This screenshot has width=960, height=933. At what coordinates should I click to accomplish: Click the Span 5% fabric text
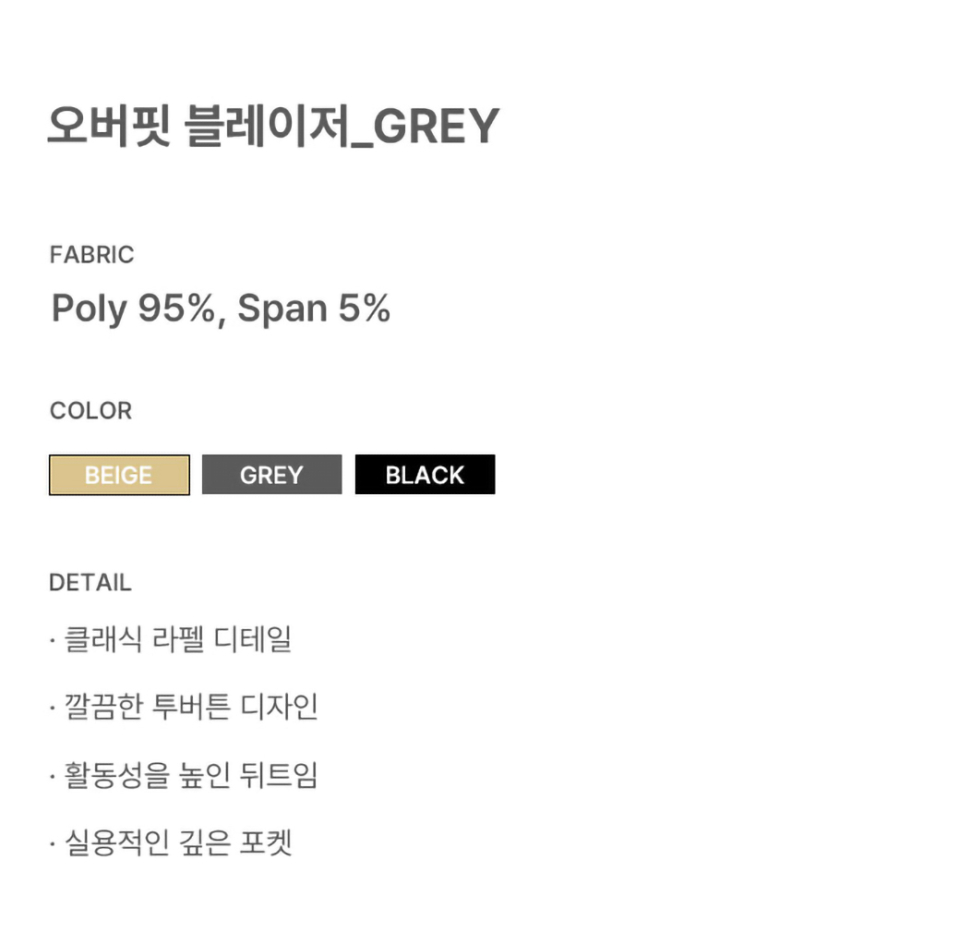[x=314, y=309]
